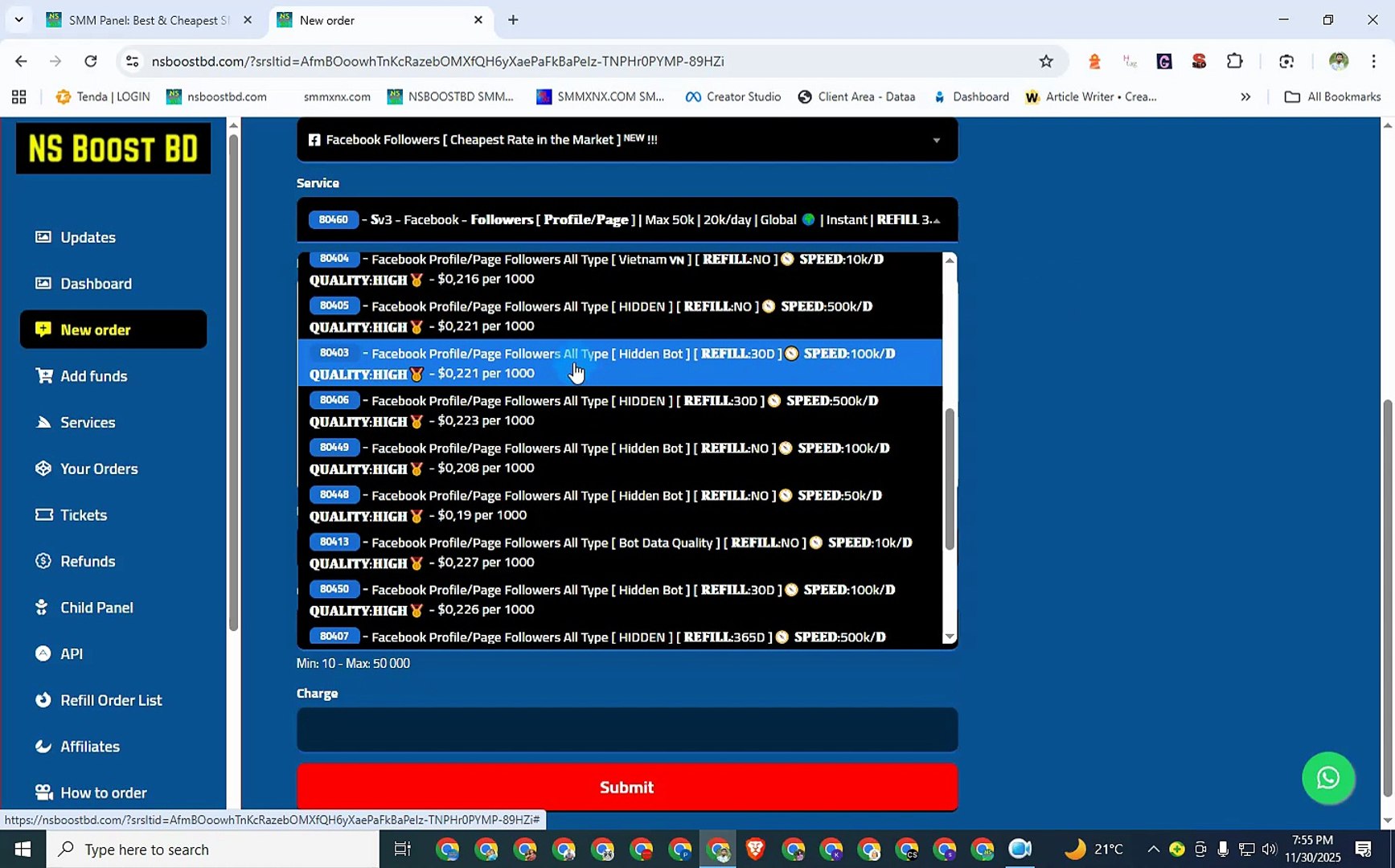The image size is (1395, 868).
Task: Open Chrome profile avatar
Action: coord(1339,61)
